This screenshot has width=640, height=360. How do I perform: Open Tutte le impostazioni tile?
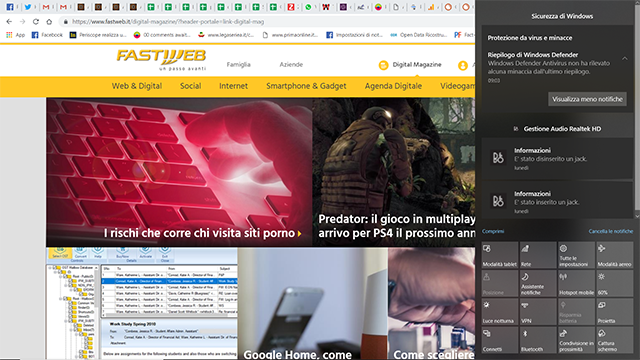click(x=576, y=255)
